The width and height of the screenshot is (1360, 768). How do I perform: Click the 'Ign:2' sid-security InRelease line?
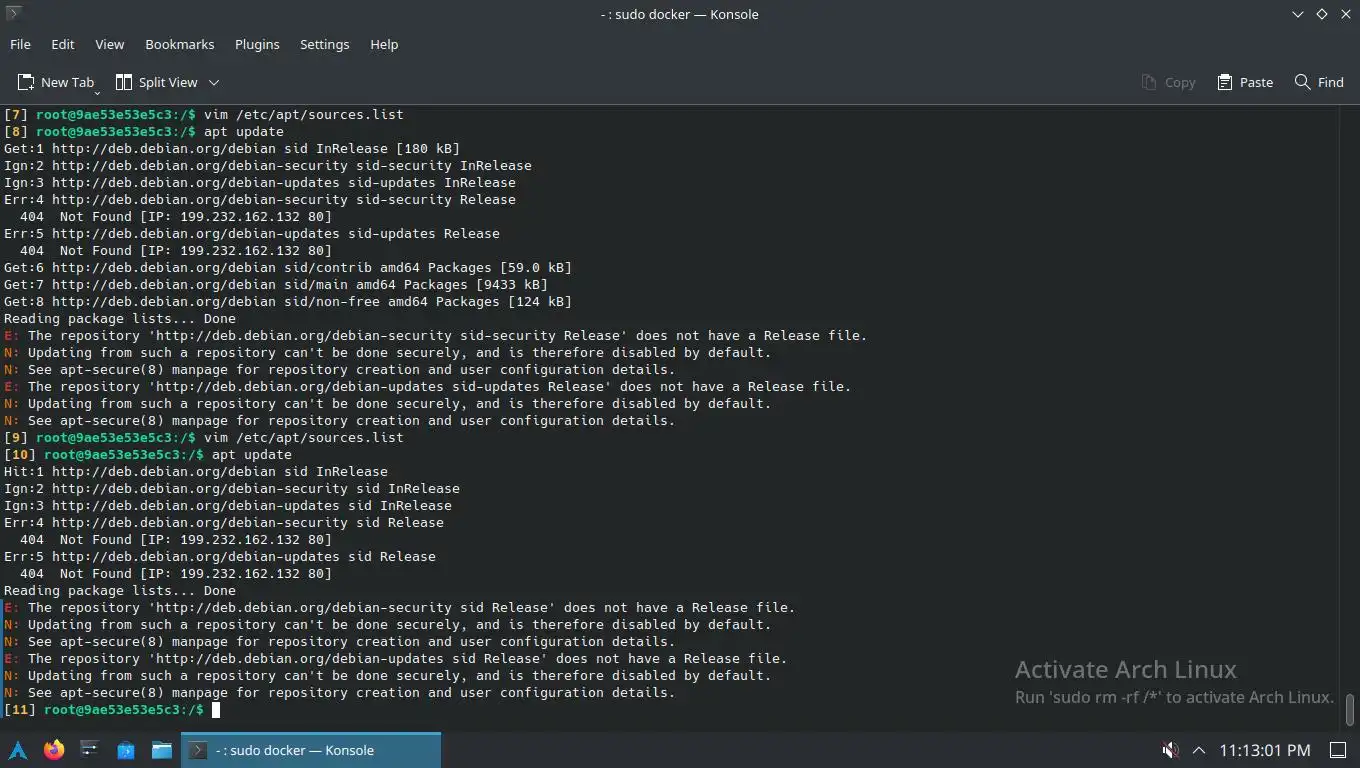click(x=268, y=165)
